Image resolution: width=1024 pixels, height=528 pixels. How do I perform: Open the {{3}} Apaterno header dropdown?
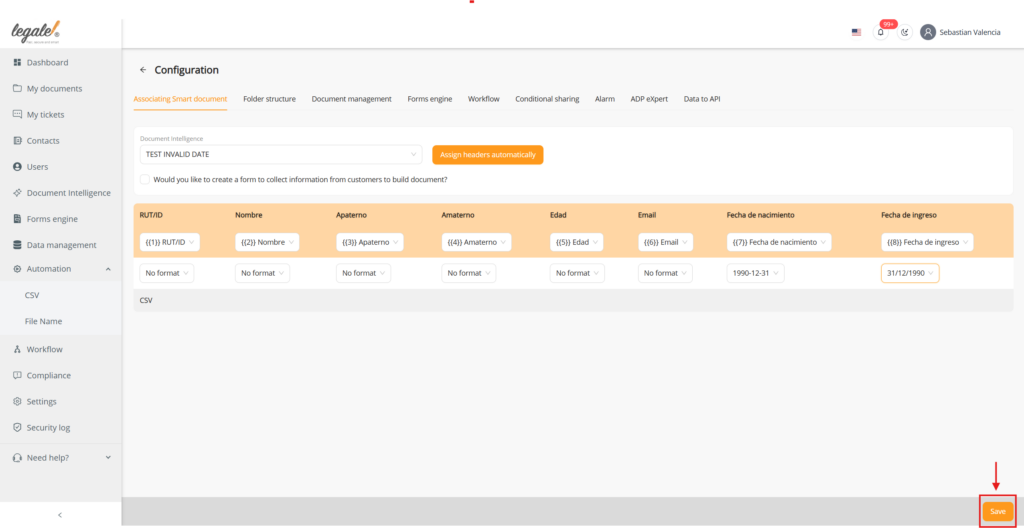click(x=370, y=242)
